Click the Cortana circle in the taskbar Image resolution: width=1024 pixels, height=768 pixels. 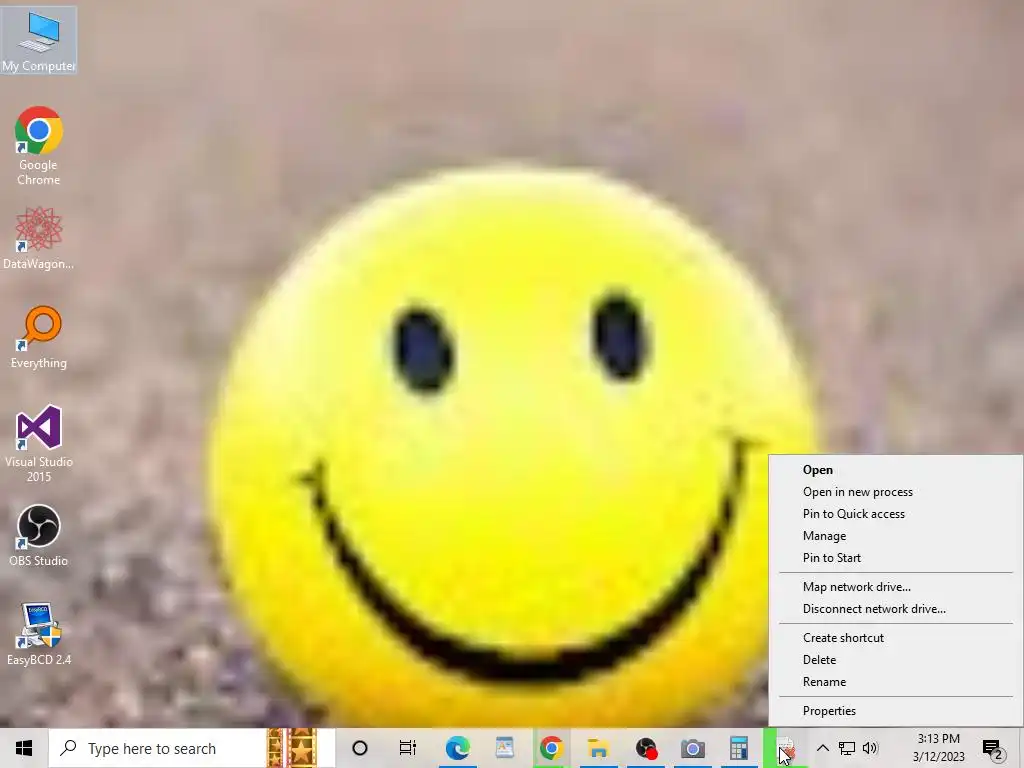tap(360, 748)
